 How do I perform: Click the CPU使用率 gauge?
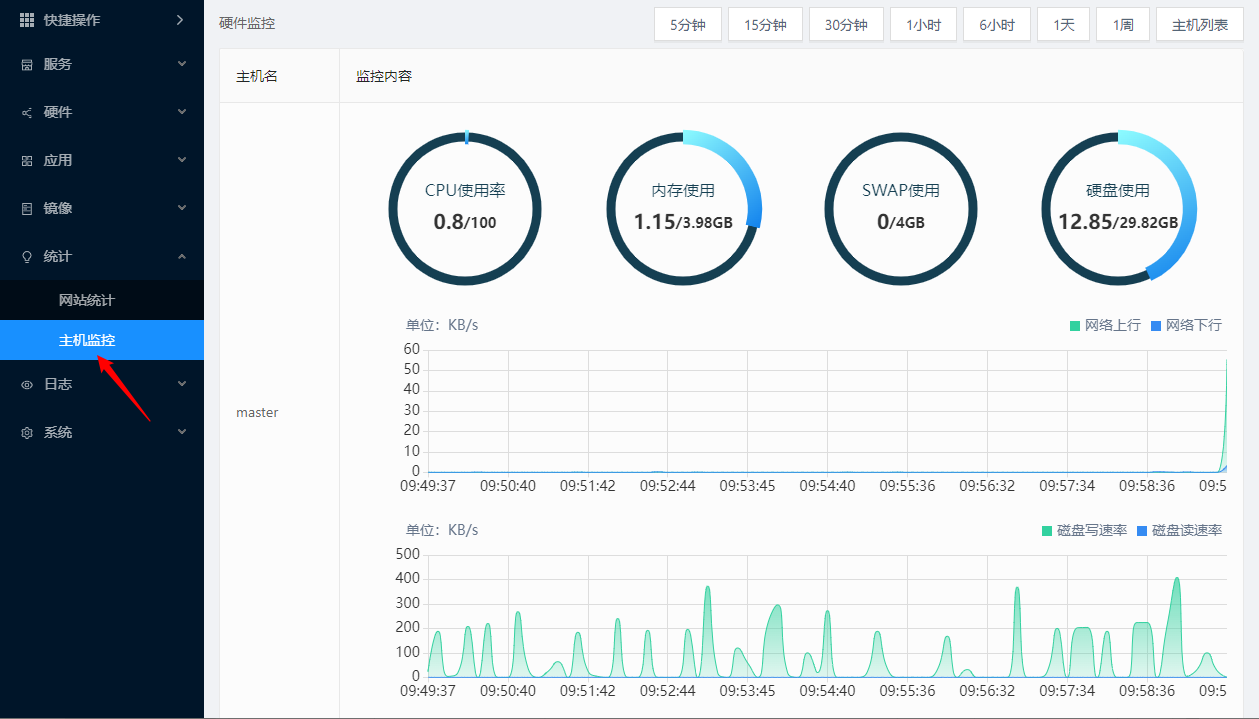click(465, 208)
